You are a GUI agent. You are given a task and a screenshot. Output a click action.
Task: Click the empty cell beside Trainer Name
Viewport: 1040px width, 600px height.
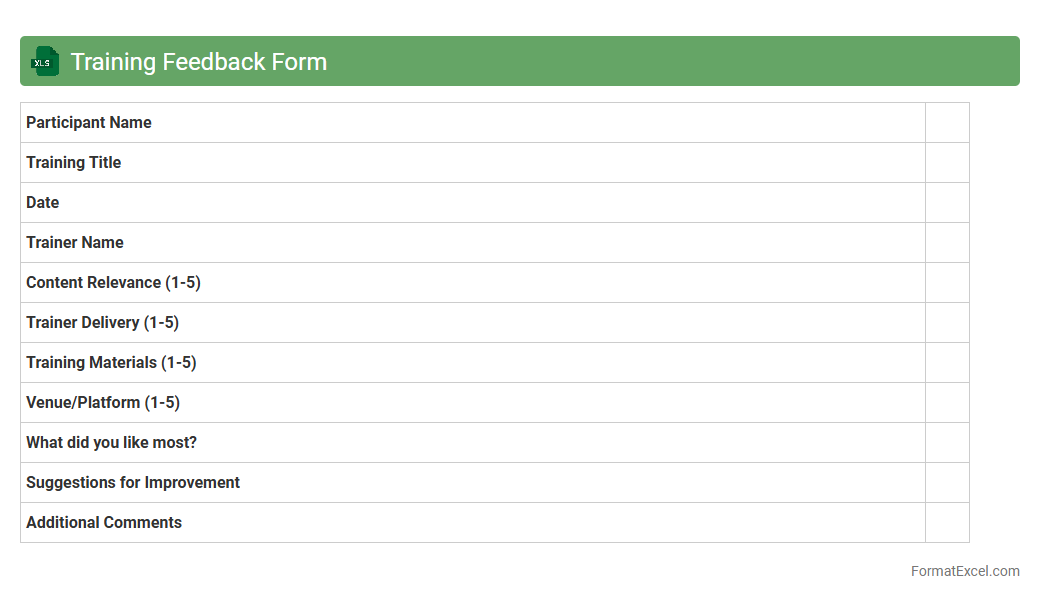[x=946, y=242]
